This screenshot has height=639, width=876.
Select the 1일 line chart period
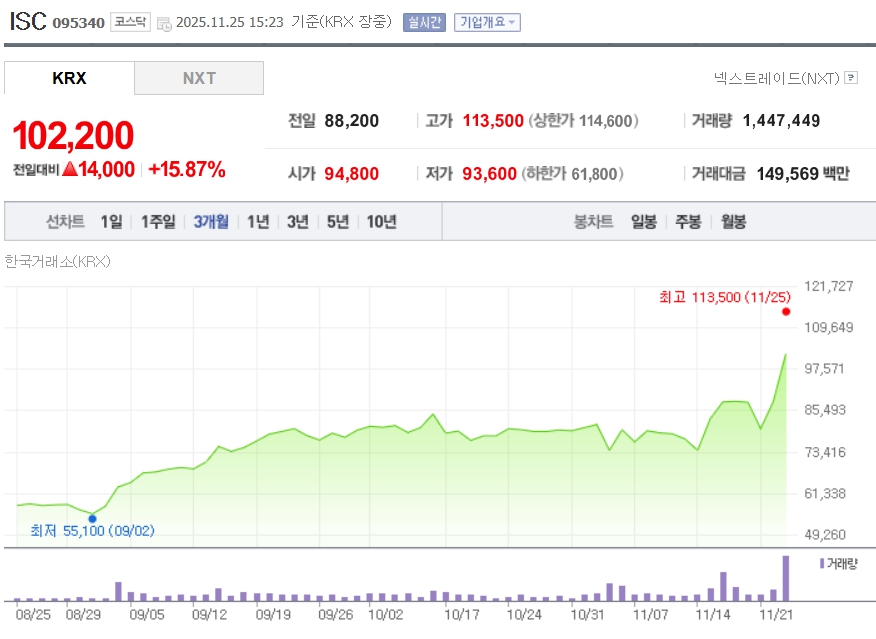click(x=111, y=222)
